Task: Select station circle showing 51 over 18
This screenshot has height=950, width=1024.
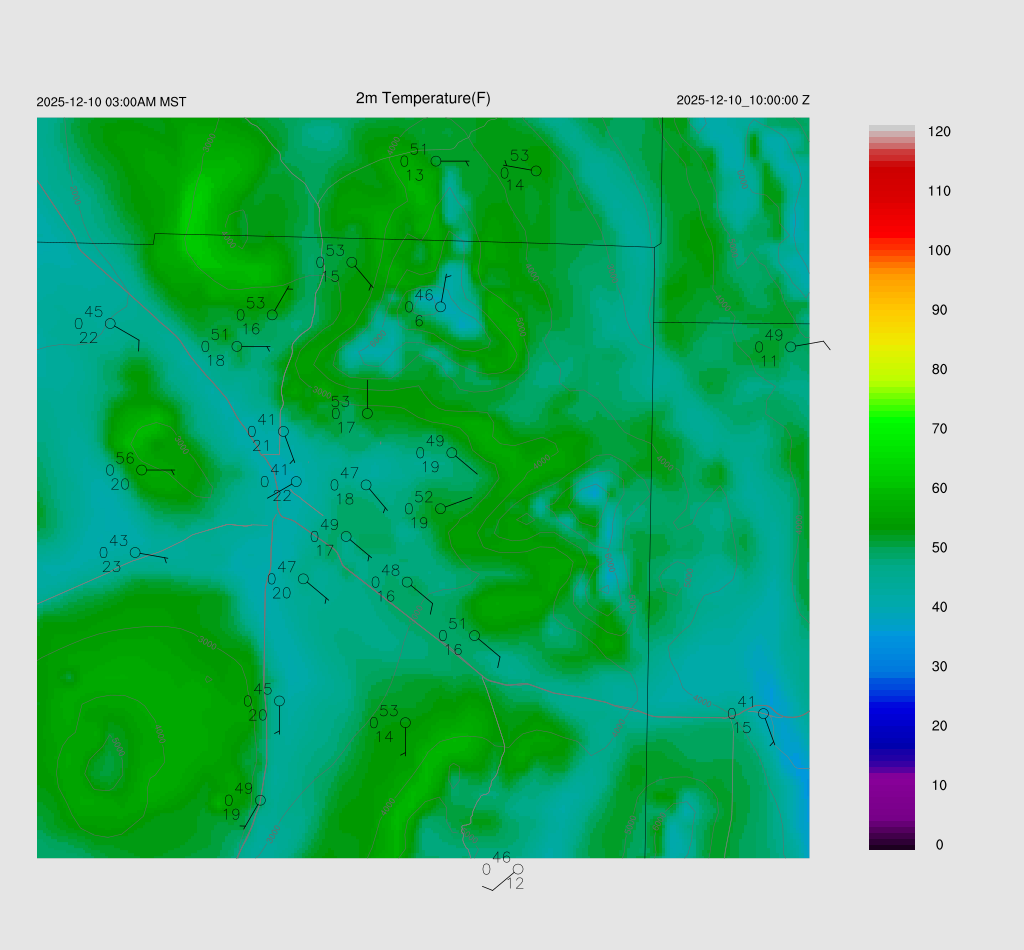Action: (237, 346)
